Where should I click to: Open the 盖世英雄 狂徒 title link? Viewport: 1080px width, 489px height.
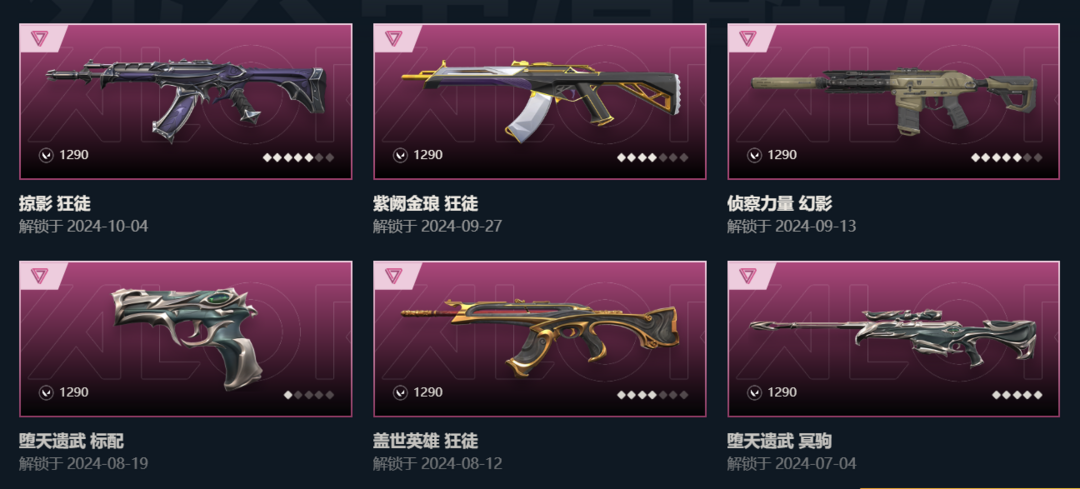click(426, 441)
